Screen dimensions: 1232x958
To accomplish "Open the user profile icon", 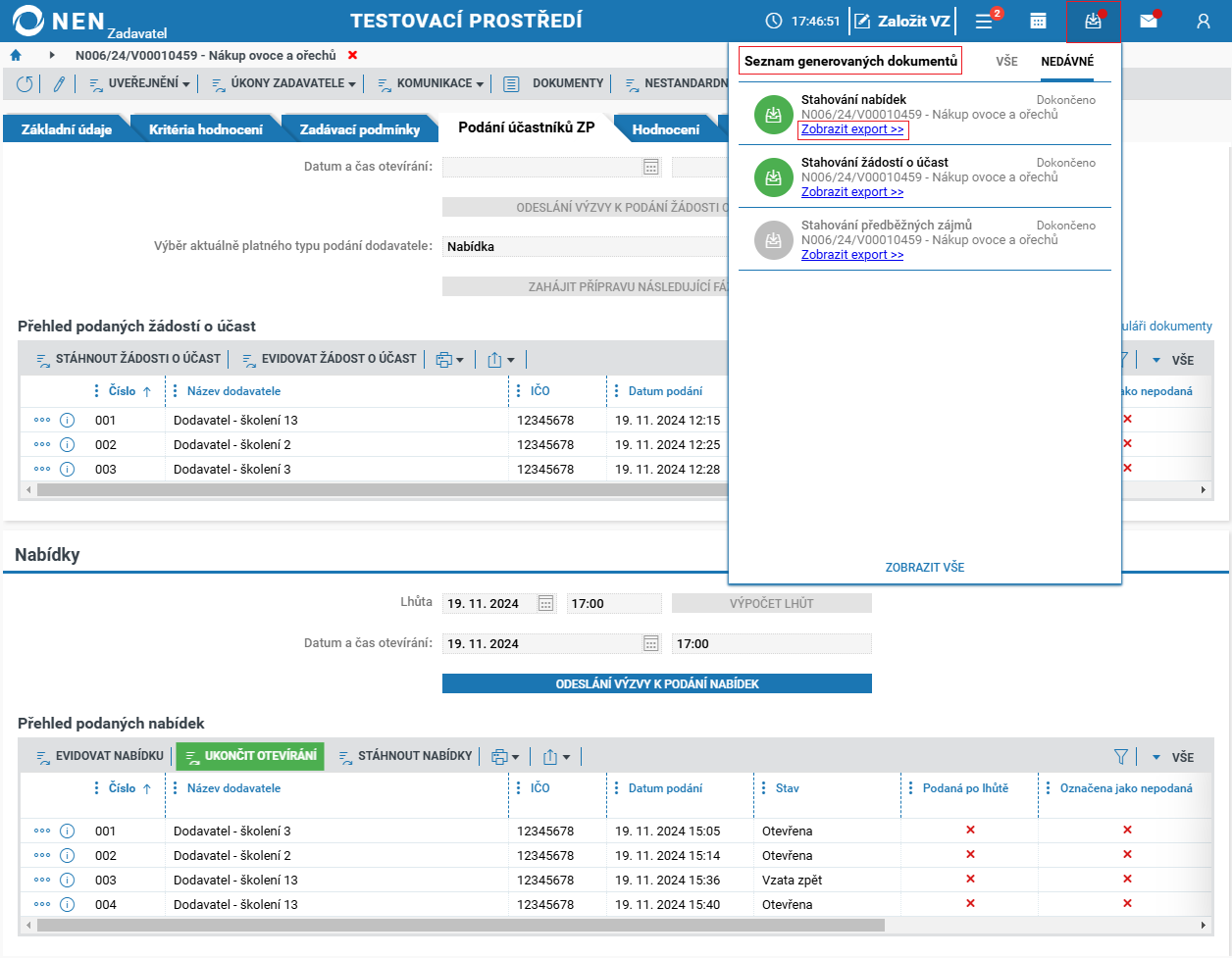I will [1204, 21].
